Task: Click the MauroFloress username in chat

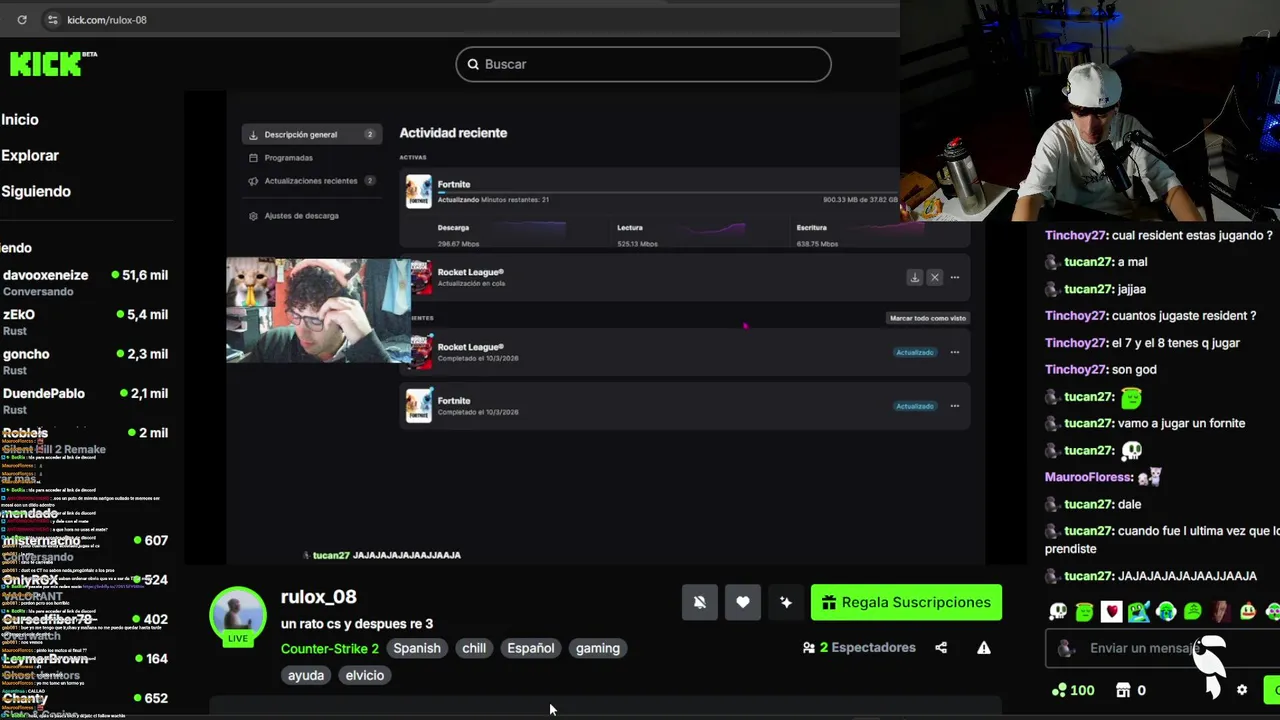Action: [x=1088, y=478]
